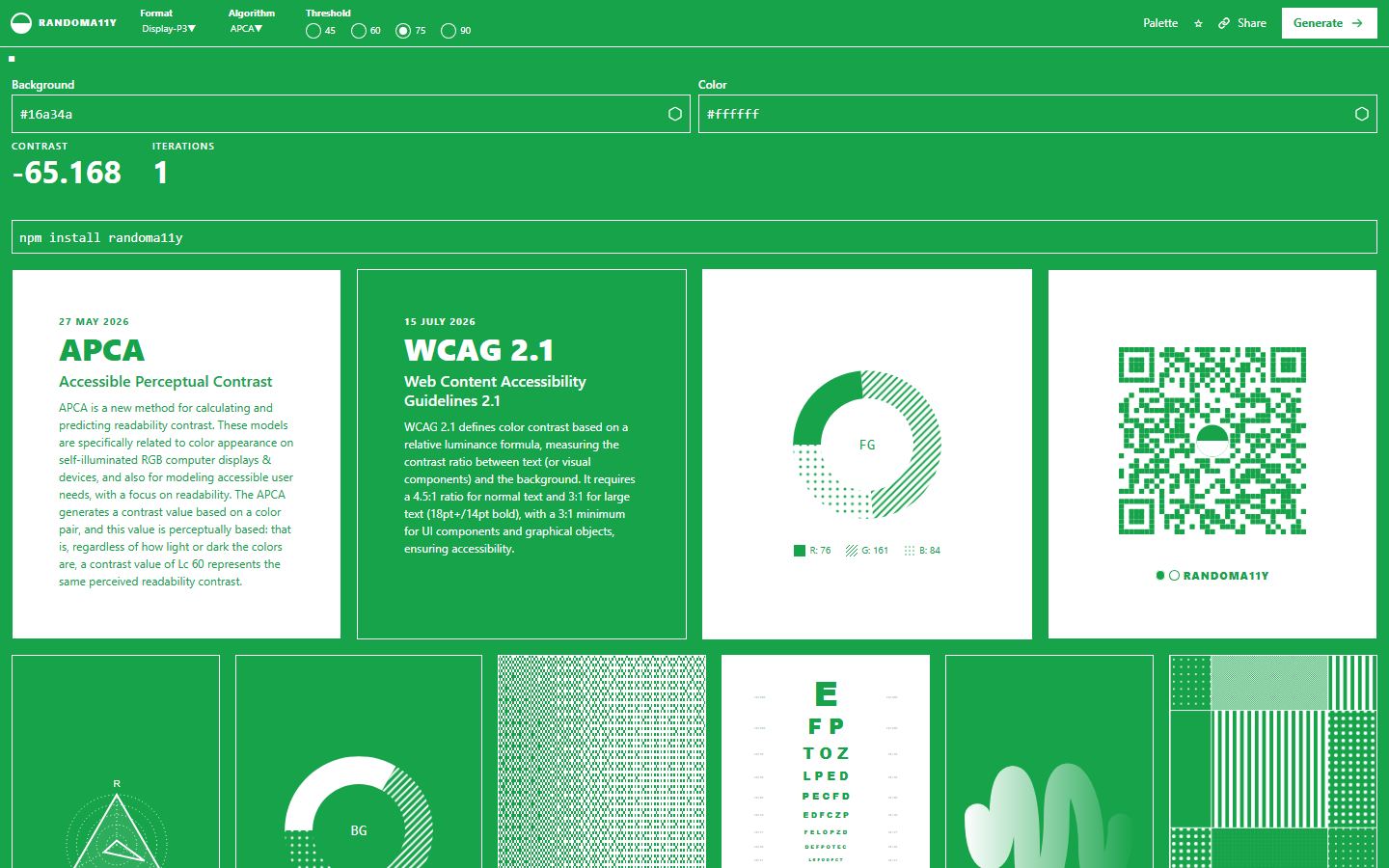Click the gradient blob shapes card
The height and width of the screenshot is (868, 1389).
pyautogui.click(x=1049, y=762)
